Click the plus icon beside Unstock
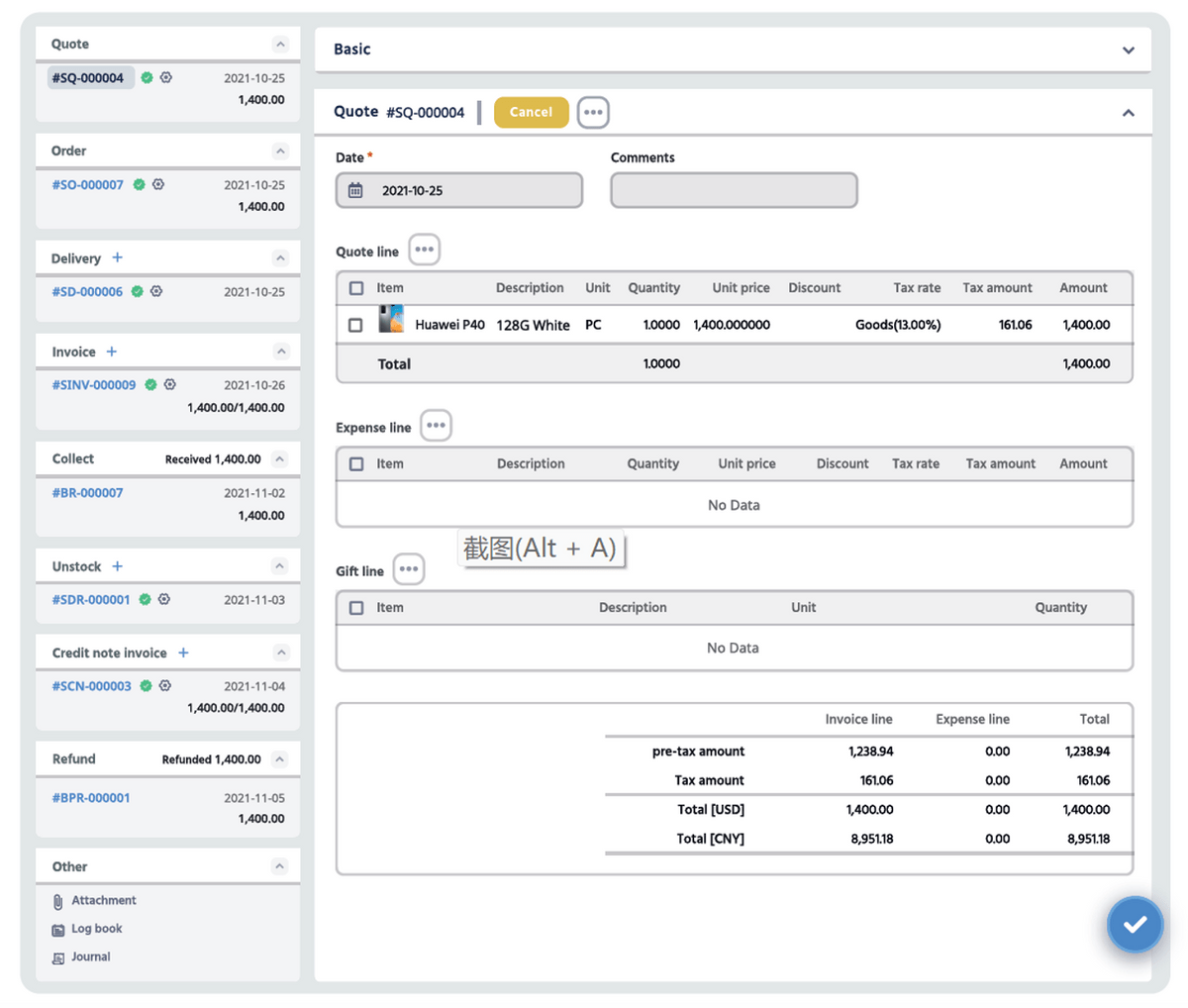 click(117, 566)
